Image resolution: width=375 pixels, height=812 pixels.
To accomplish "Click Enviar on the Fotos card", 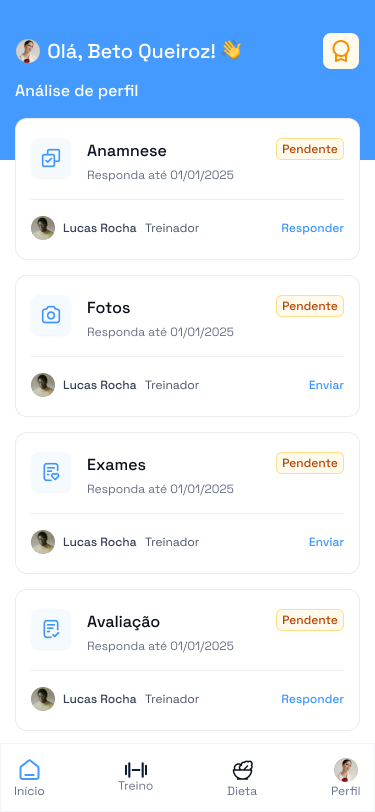I will (x=326, y=385).
